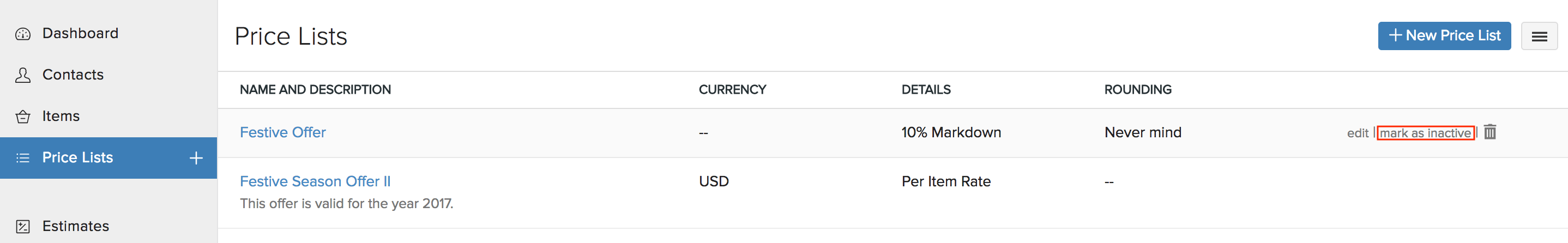Select the Items sidebar label
The image size is (1568, 243).
pyautogui.click(x=61, y=116)
